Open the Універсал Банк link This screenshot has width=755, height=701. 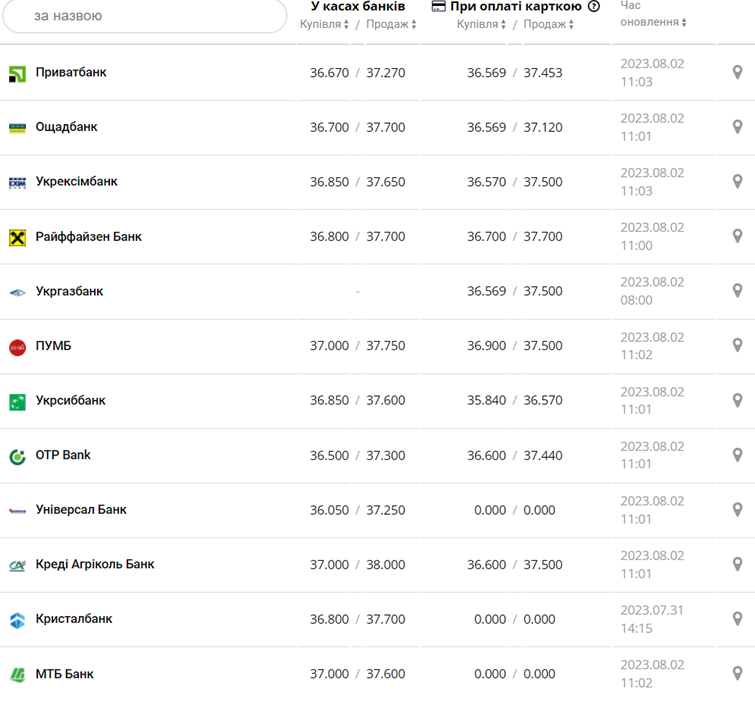(81, 509)
